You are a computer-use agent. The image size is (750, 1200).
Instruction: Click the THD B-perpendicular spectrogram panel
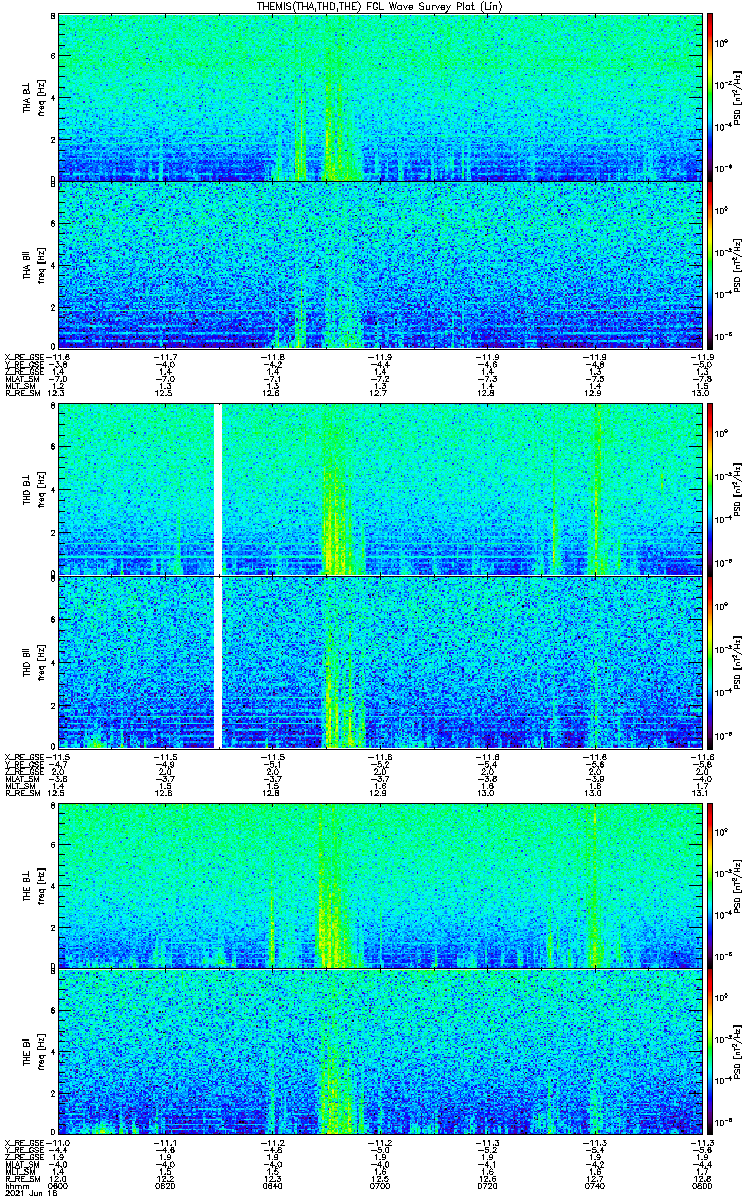click(380, 489)
